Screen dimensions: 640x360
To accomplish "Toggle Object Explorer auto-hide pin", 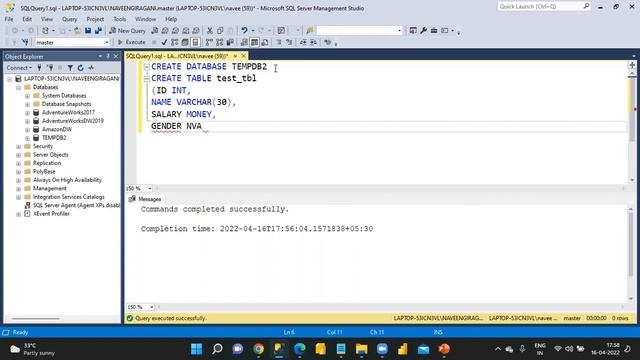I will 108,56.
